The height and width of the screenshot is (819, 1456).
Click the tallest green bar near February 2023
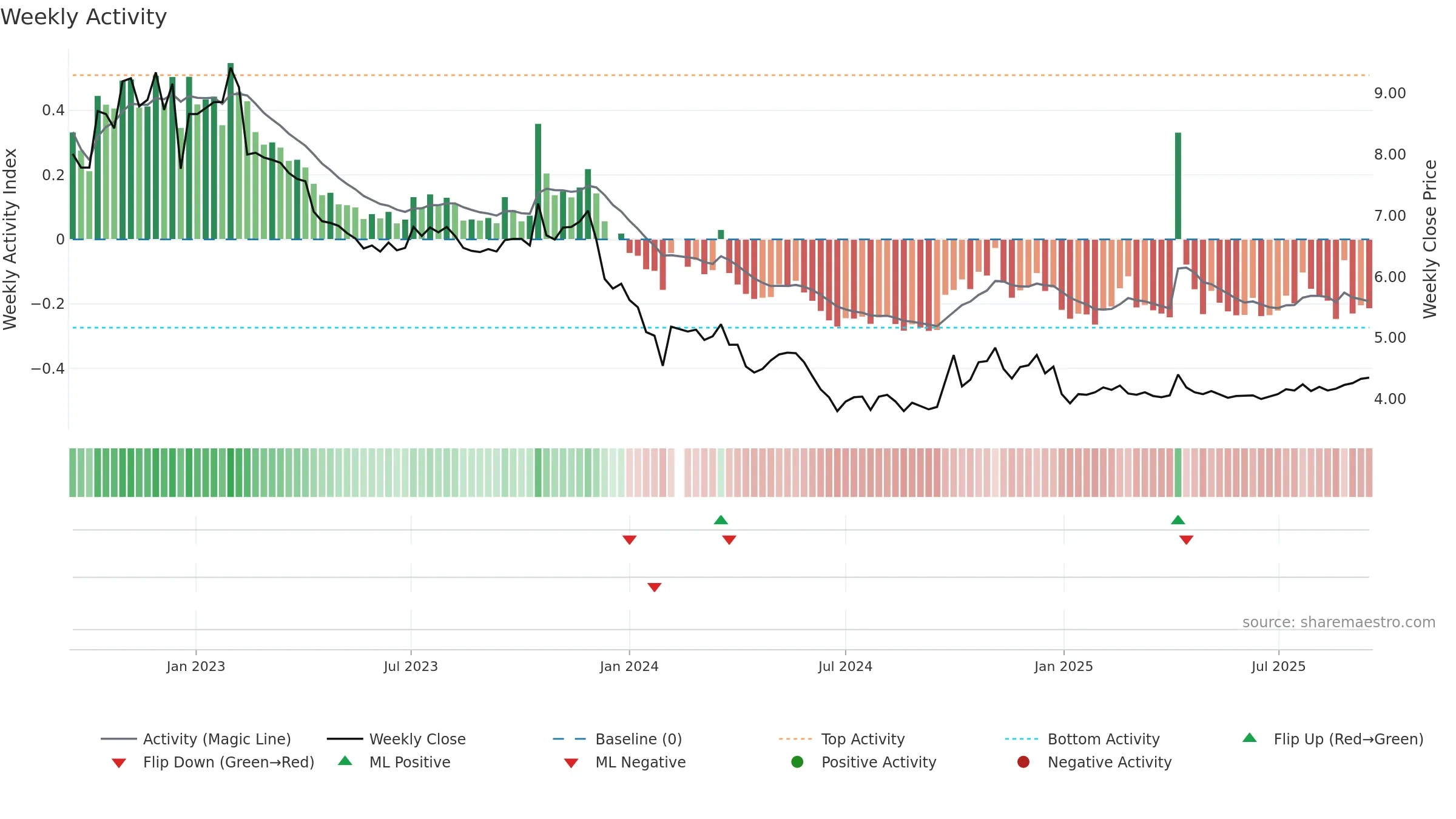231,151
